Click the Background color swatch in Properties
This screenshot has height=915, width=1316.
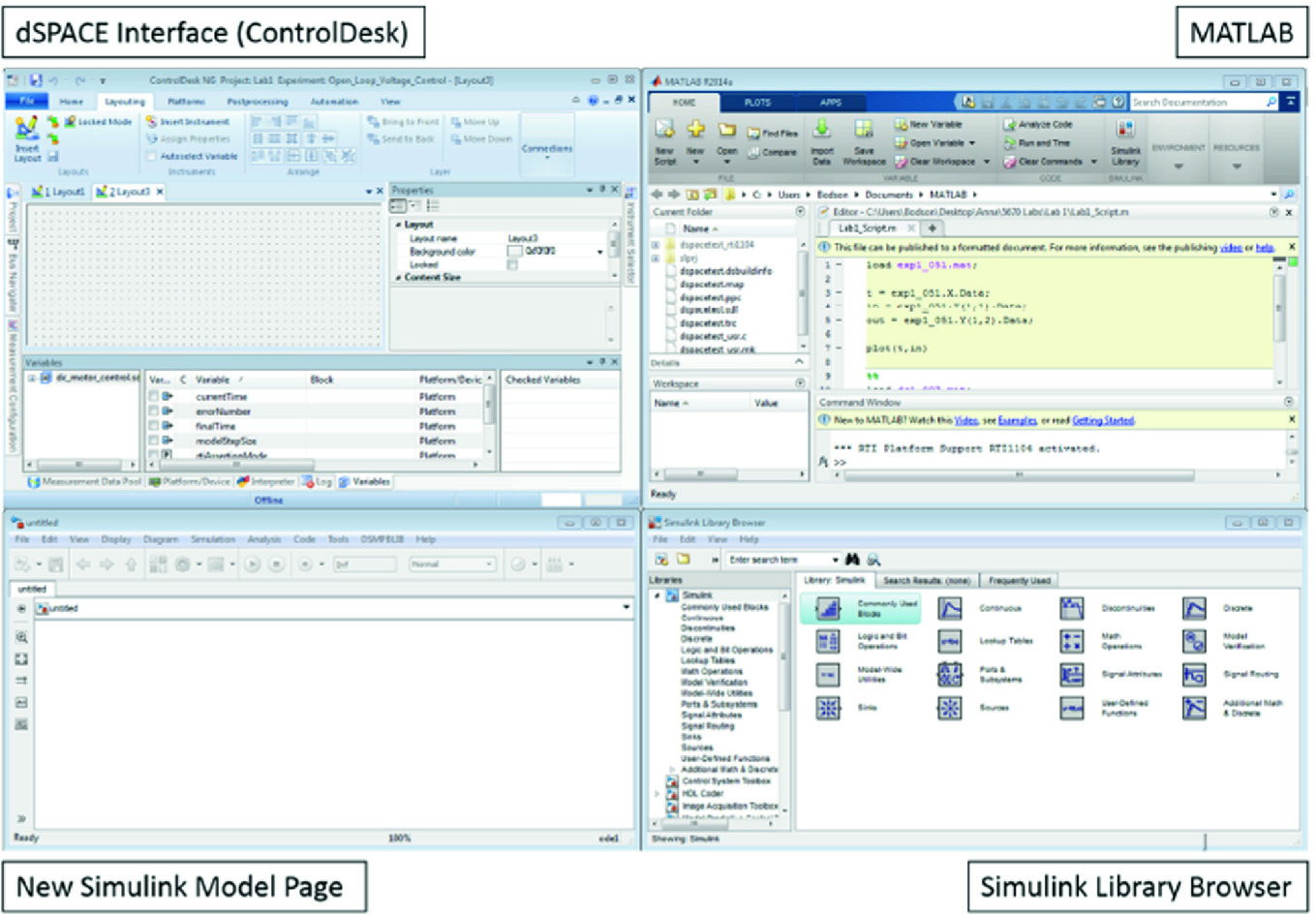coord(515,252)
